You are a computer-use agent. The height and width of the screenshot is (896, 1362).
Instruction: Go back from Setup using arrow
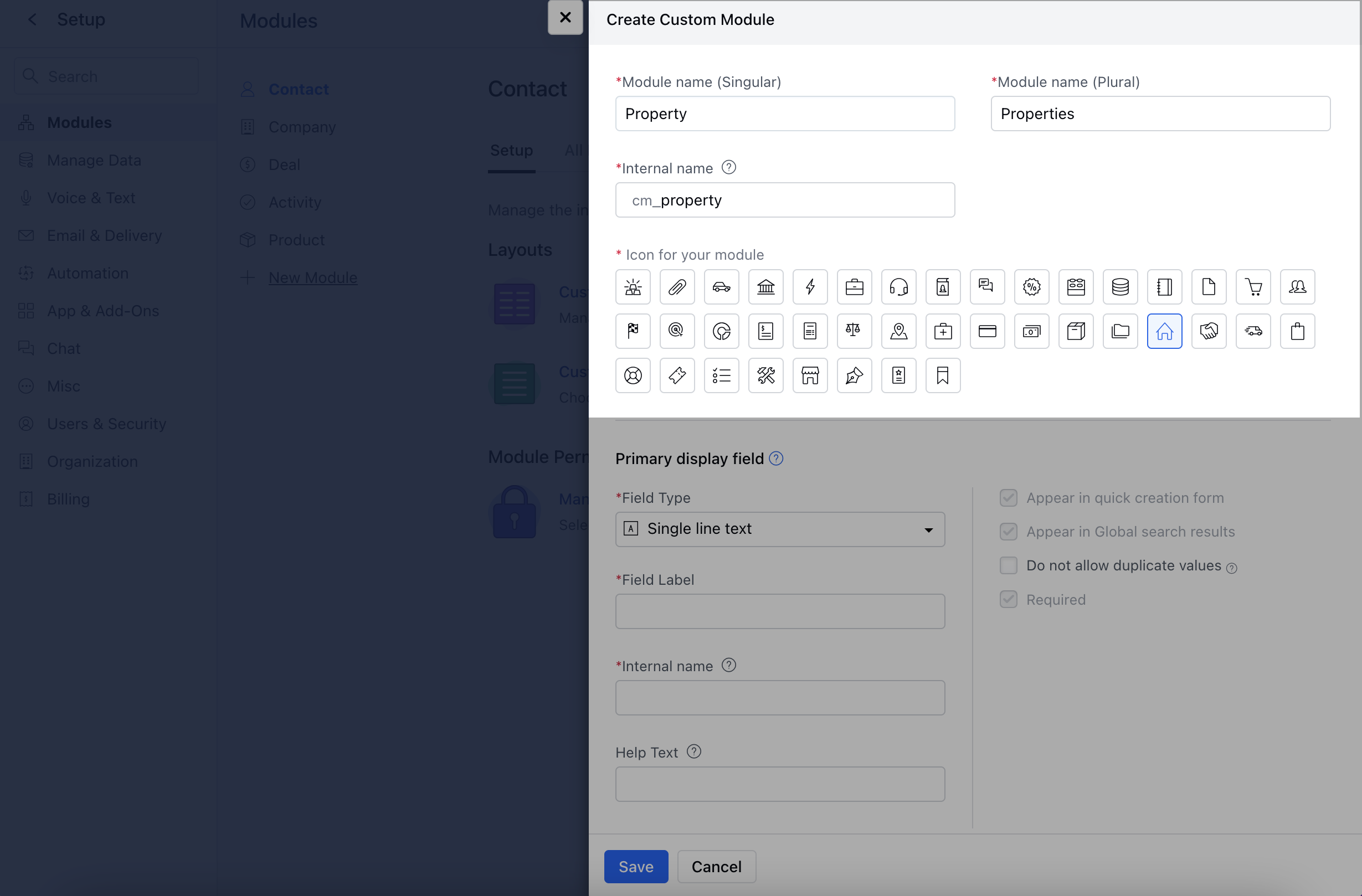(x=32, y=19)
